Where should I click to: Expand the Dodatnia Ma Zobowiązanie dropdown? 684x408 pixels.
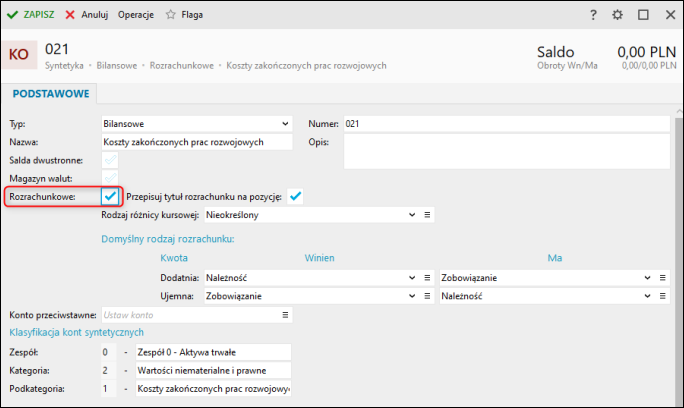click(646, 277)
